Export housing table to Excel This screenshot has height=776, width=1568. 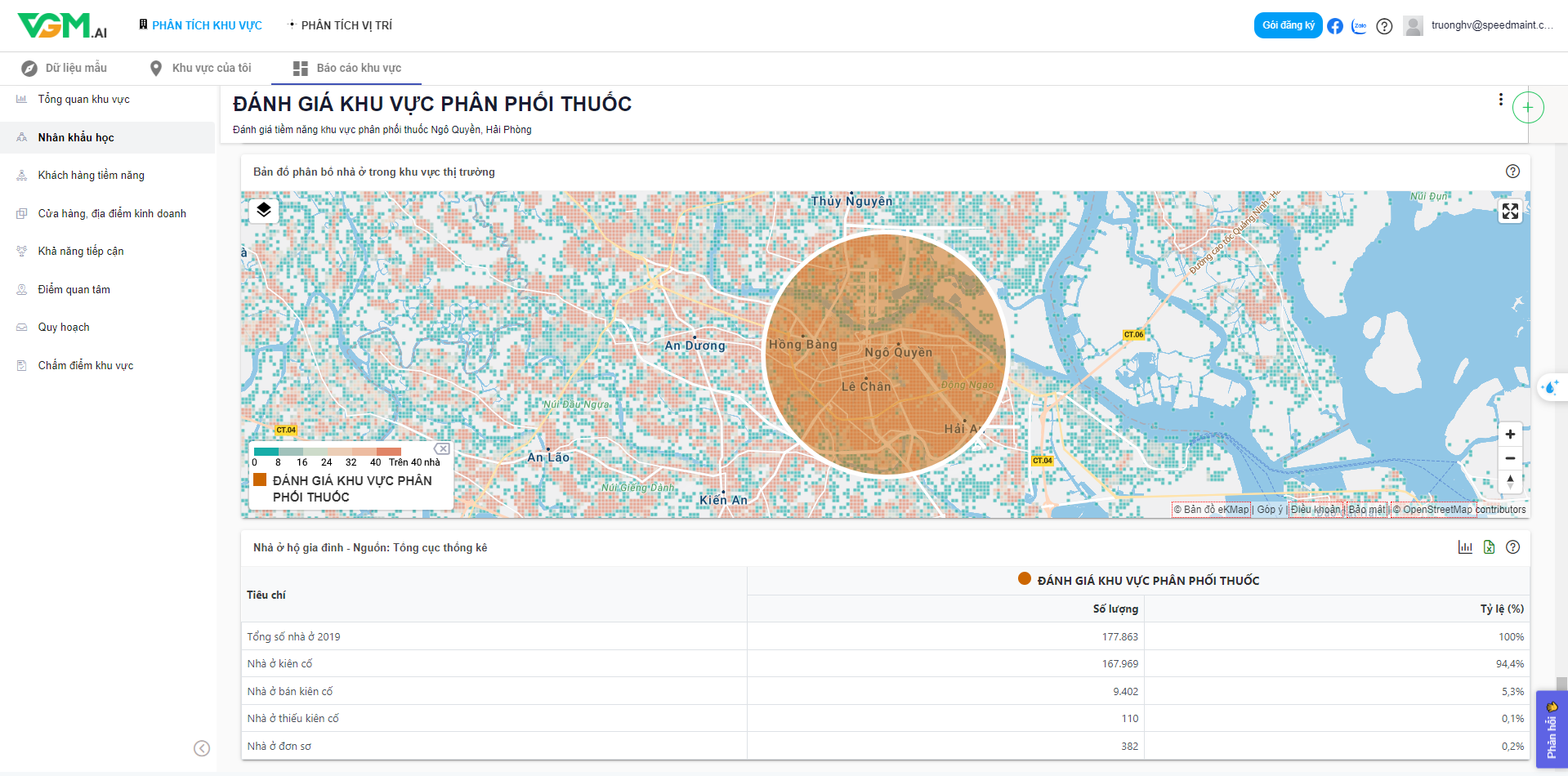click(x=1489, y=547)
